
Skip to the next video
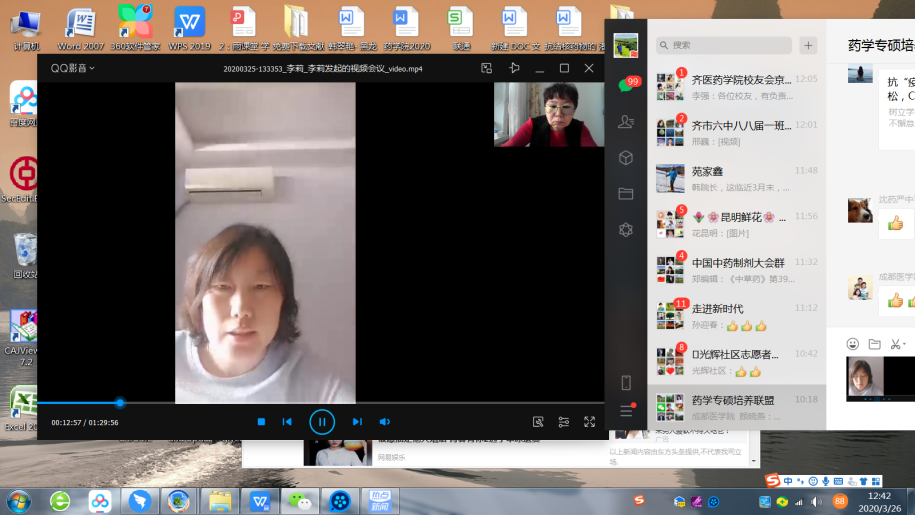pos(357,422)
